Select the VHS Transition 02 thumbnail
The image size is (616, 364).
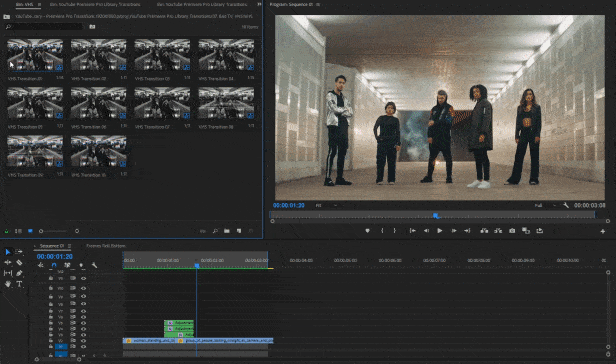click(99, 55)
